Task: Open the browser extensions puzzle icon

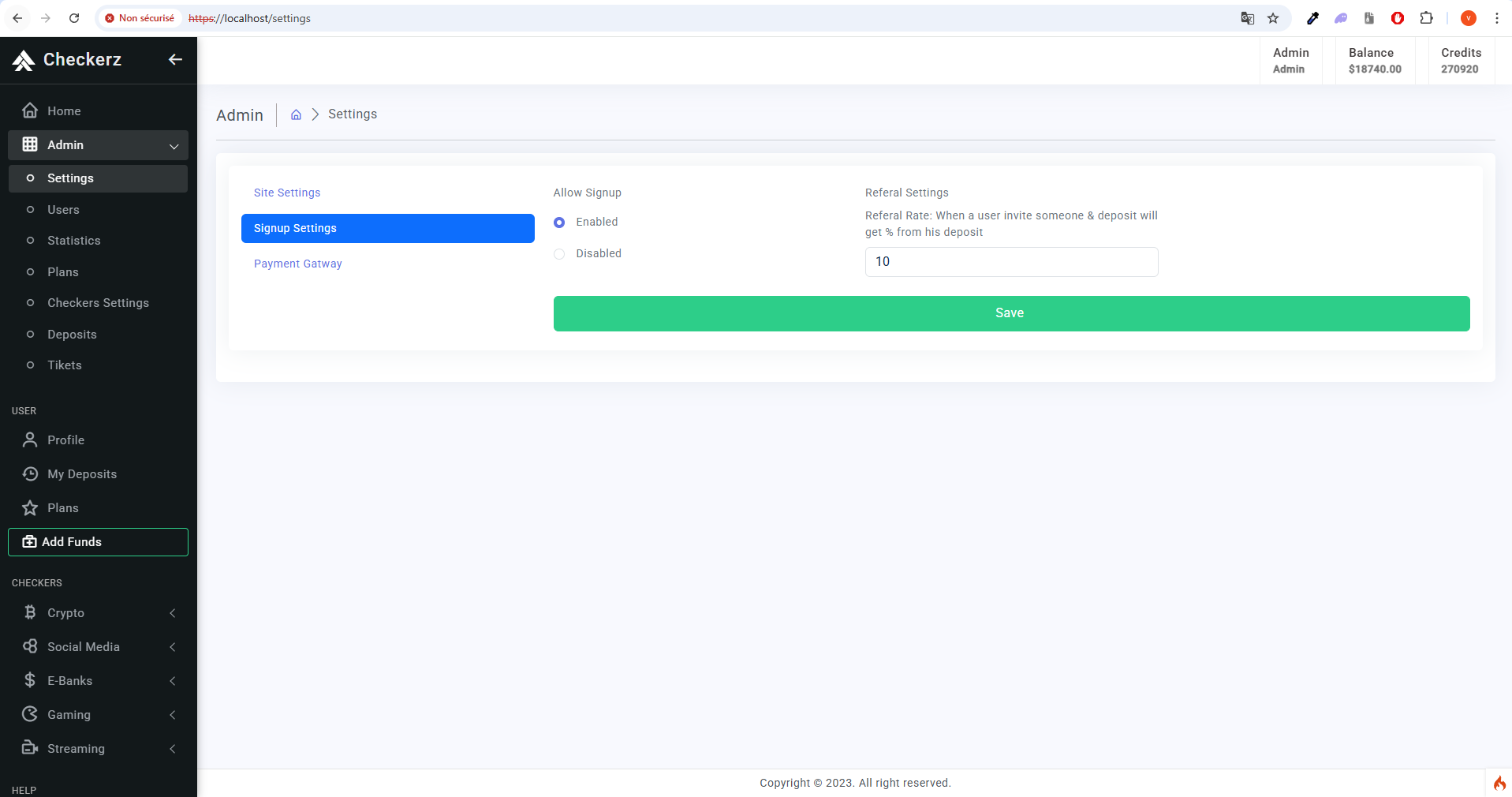Action: [x=1426, y=18]
